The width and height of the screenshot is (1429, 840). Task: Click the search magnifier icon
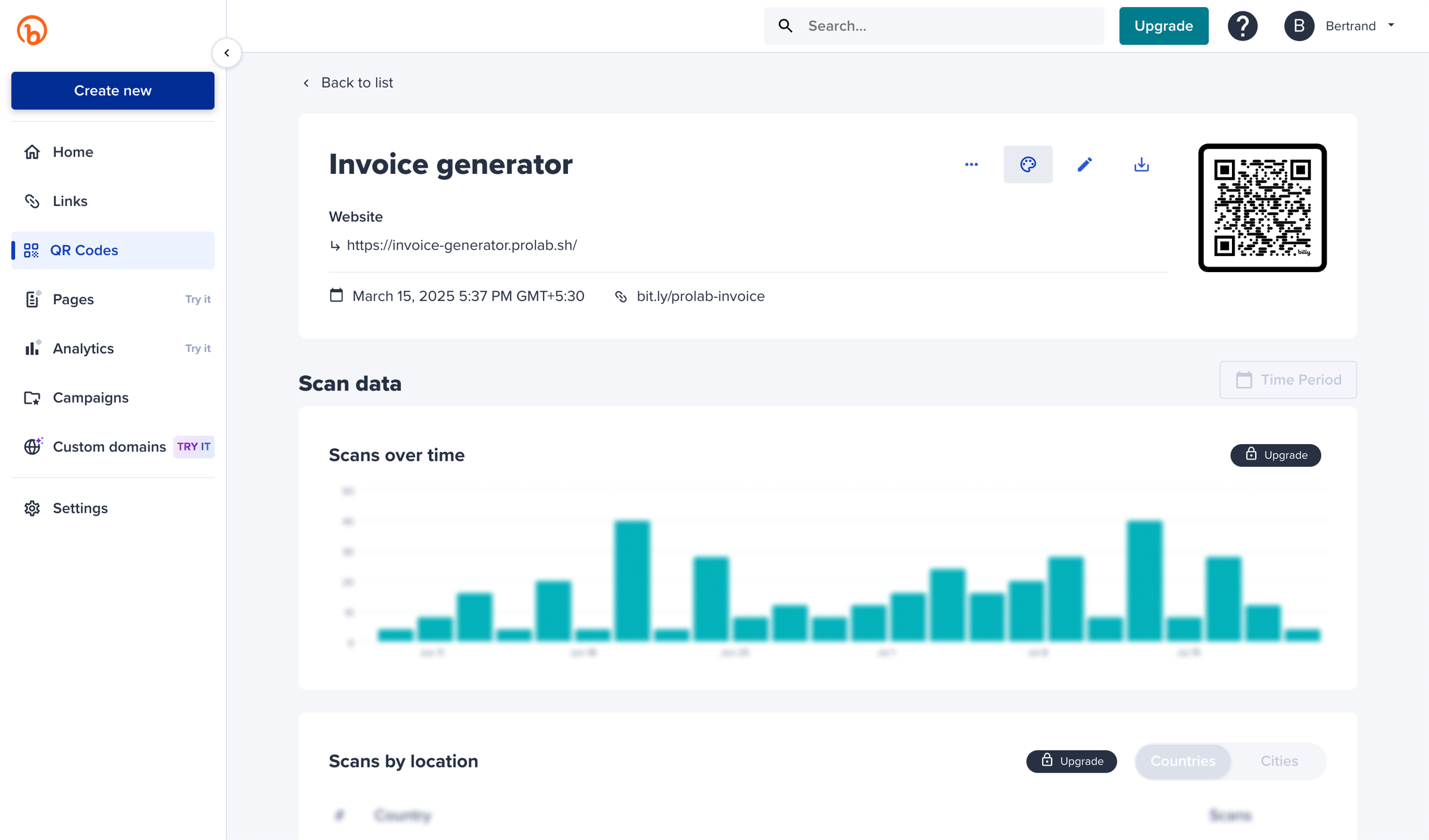(x=785, y=26)
